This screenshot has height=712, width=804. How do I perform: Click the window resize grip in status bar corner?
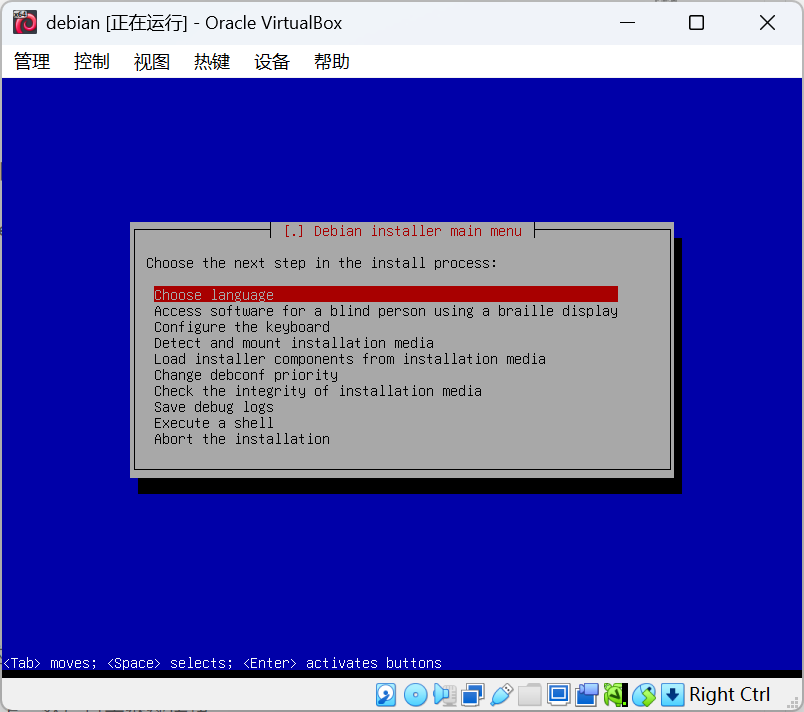[793, 702]
